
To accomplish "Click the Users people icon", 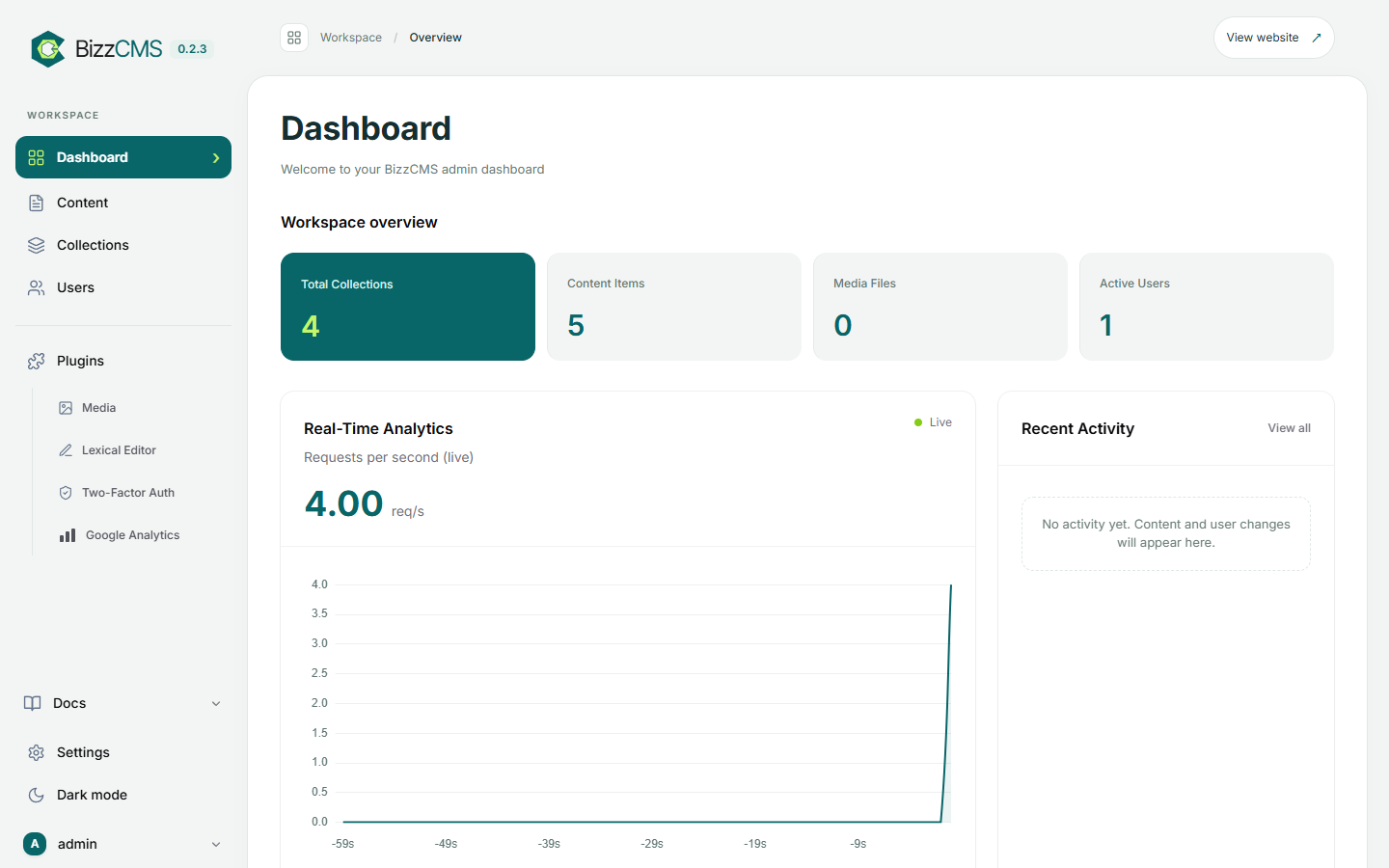I will 37,287.
